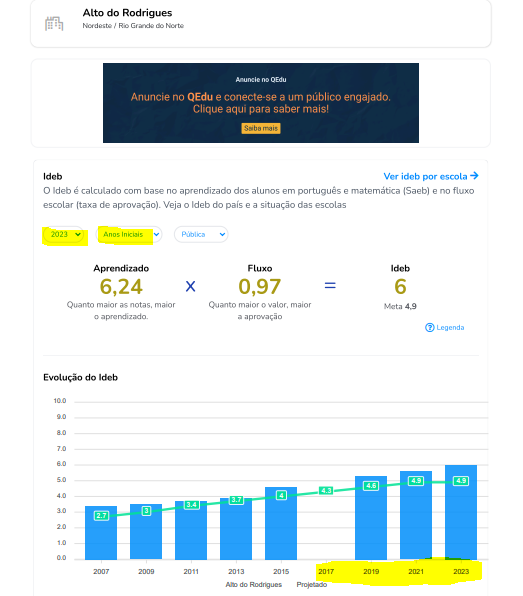Click the 3.7 projected point label

236,500
